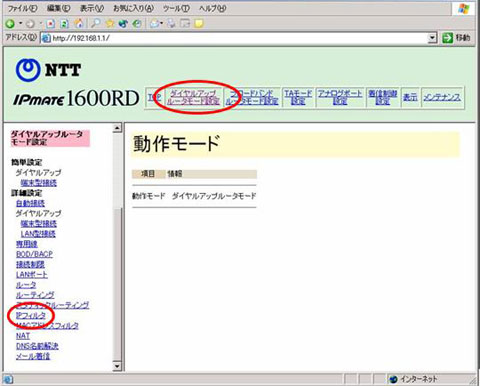Open the メンテナンス link
The height and width of the screenshot is (386, 480).
[x=442, y=97]
